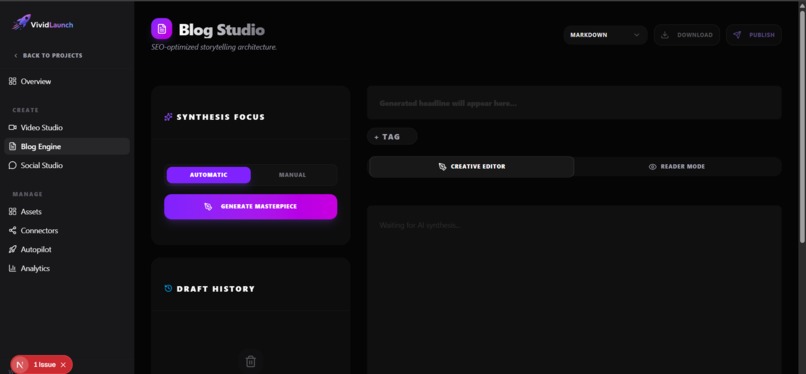
Task: Click the Analytics bar chart icon
Action: click(13, 269)
